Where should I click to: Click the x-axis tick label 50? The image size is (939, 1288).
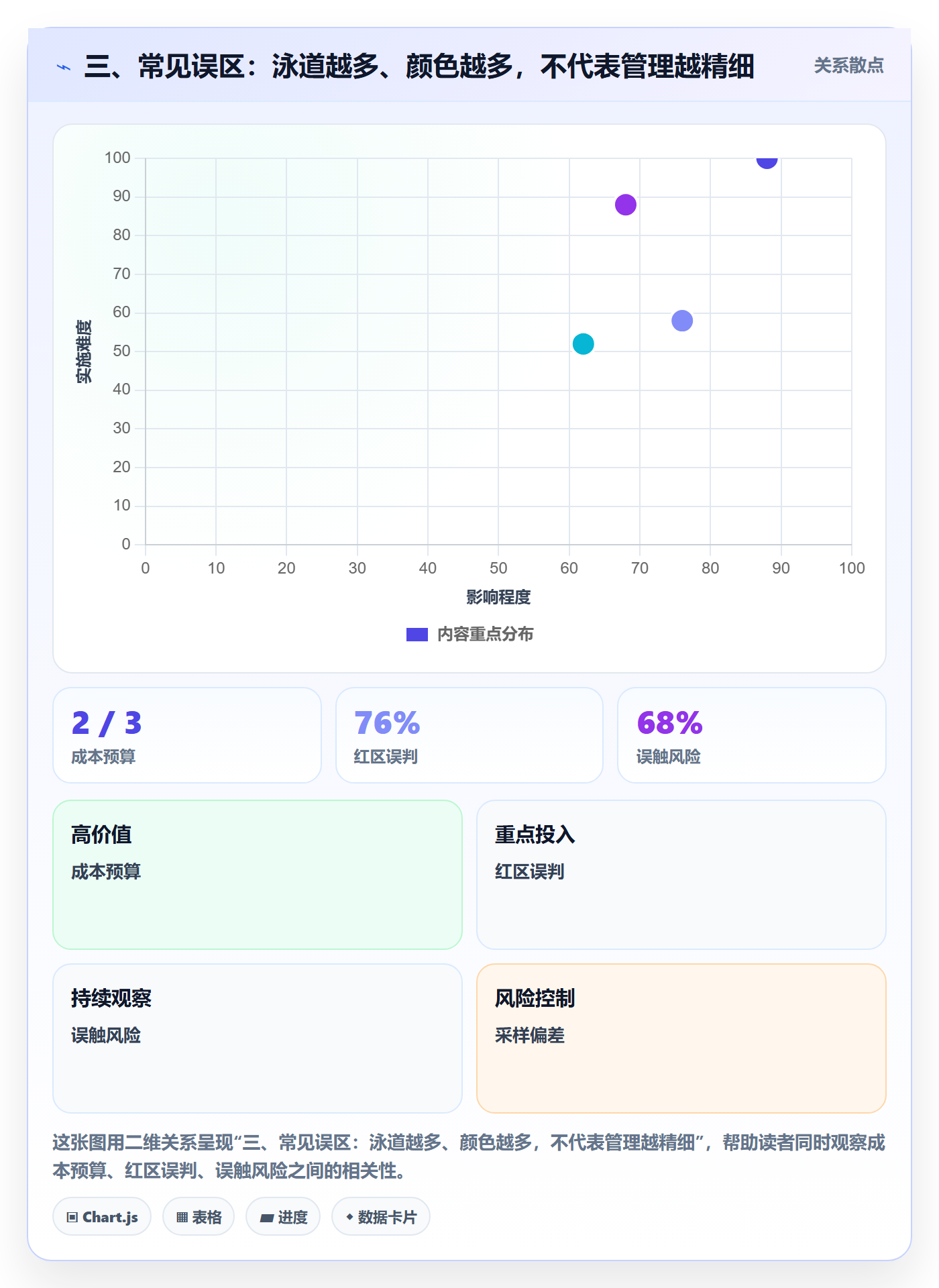(x=498, y=568)
